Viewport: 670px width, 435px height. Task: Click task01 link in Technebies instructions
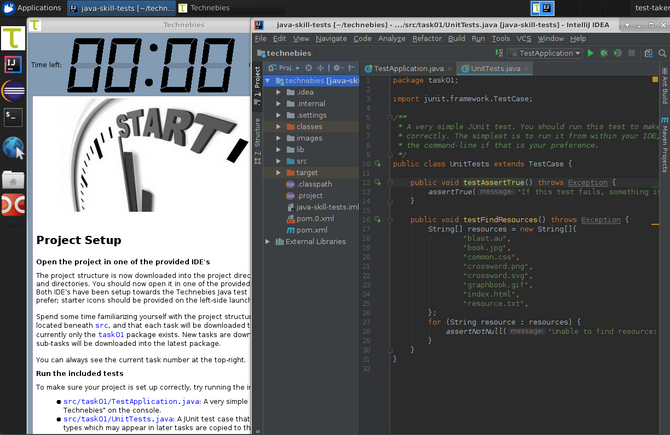(111, 335)
